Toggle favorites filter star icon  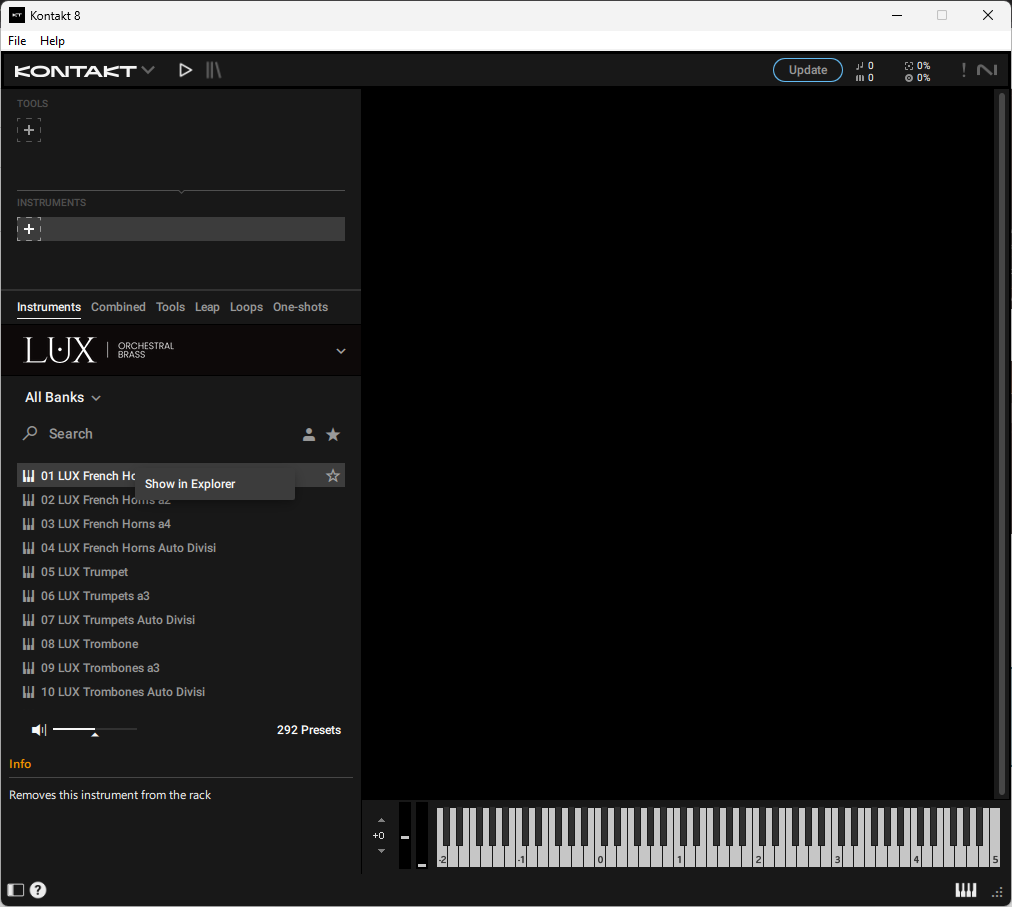333,434
